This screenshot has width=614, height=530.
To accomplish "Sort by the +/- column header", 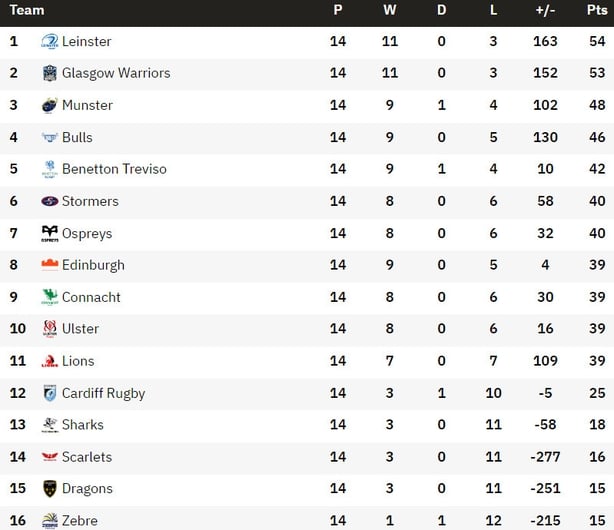I will pos(545,10).
